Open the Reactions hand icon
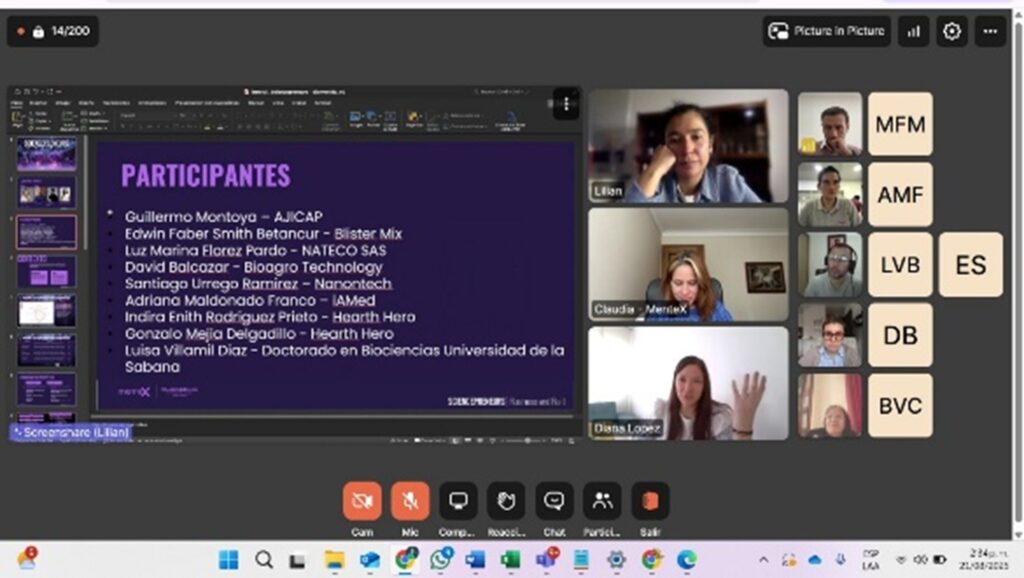Screen dimensions: 1024x578 506,501
